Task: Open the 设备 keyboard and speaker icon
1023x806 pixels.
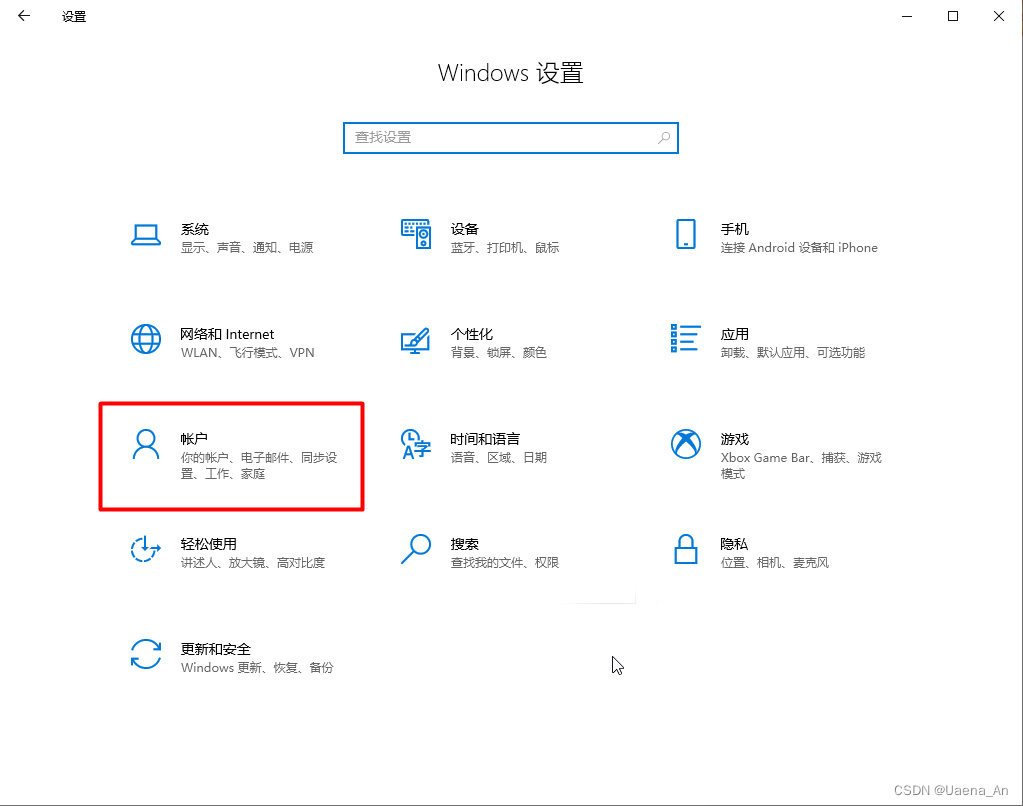Action: click(x=416, y=234)
